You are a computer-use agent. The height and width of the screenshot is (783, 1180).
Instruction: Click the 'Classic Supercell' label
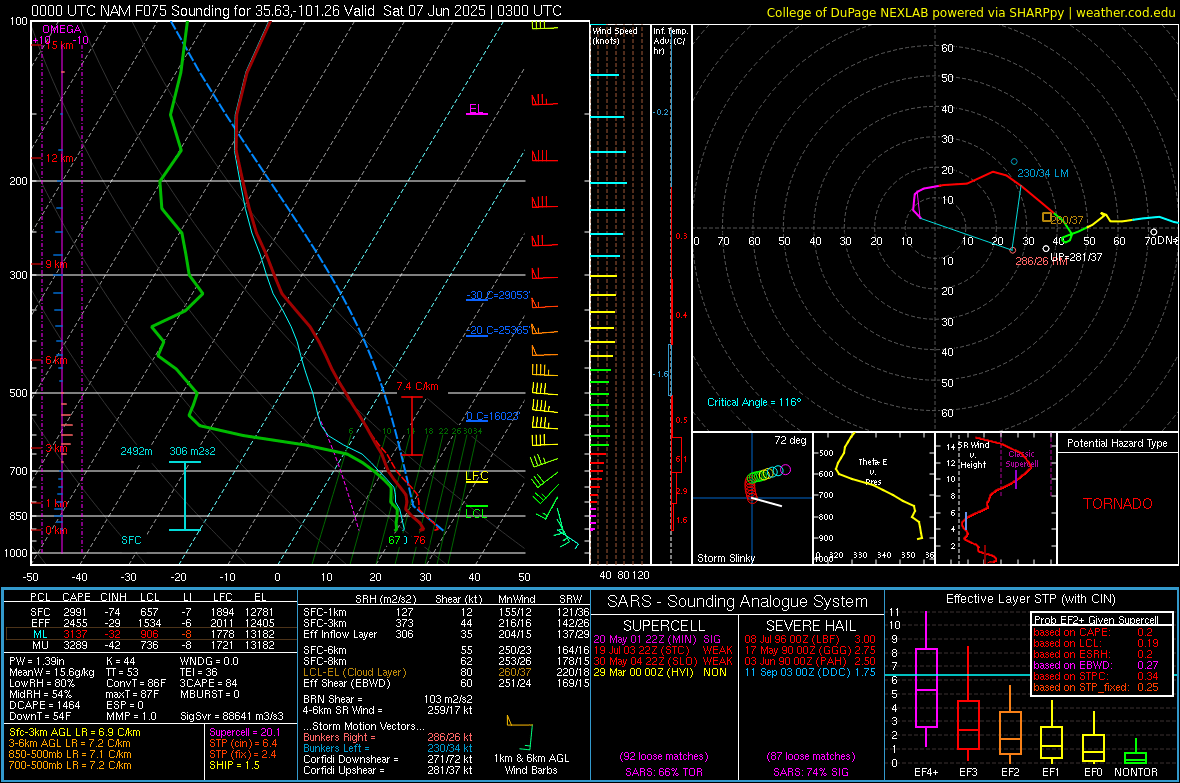1022,459
